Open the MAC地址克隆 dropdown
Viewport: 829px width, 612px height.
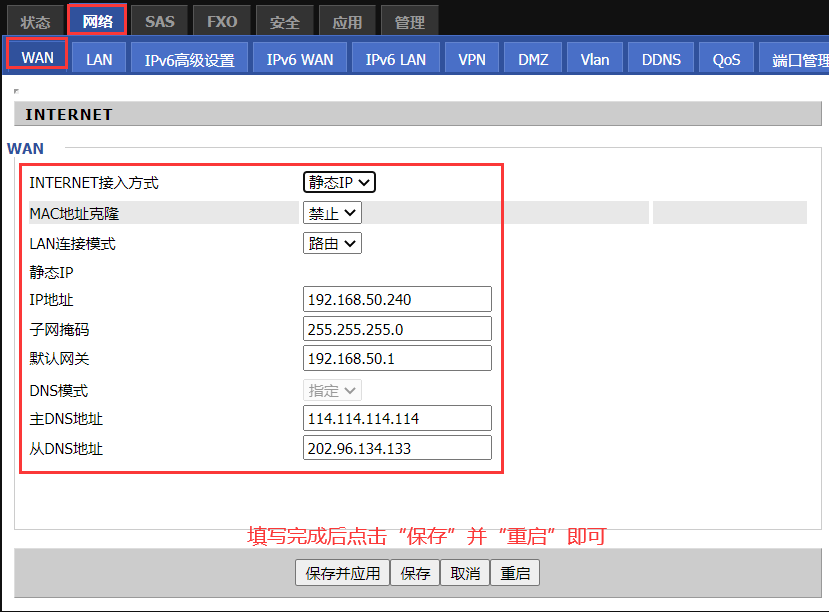pos(332,212)
